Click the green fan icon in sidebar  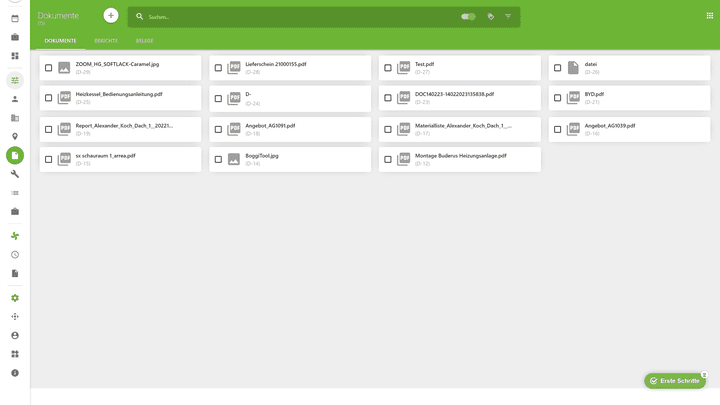pos(15,236)
